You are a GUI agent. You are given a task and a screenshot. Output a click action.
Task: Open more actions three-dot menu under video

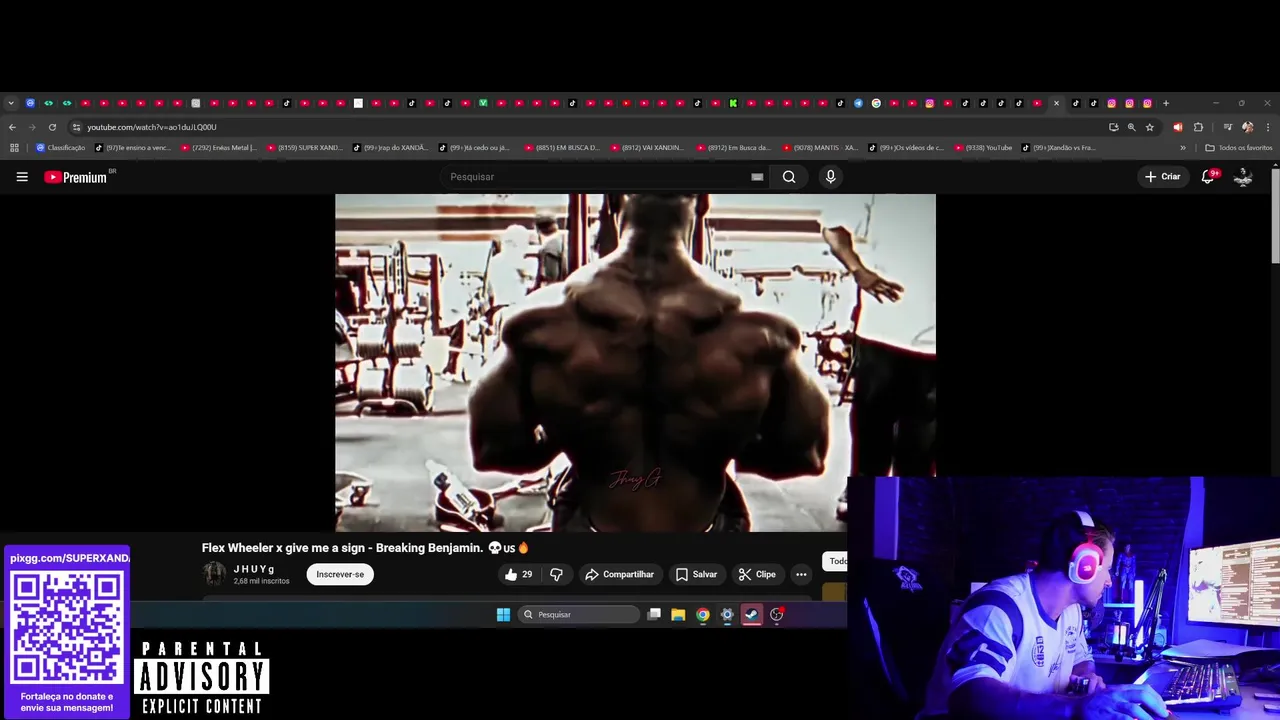pos(801,574)
